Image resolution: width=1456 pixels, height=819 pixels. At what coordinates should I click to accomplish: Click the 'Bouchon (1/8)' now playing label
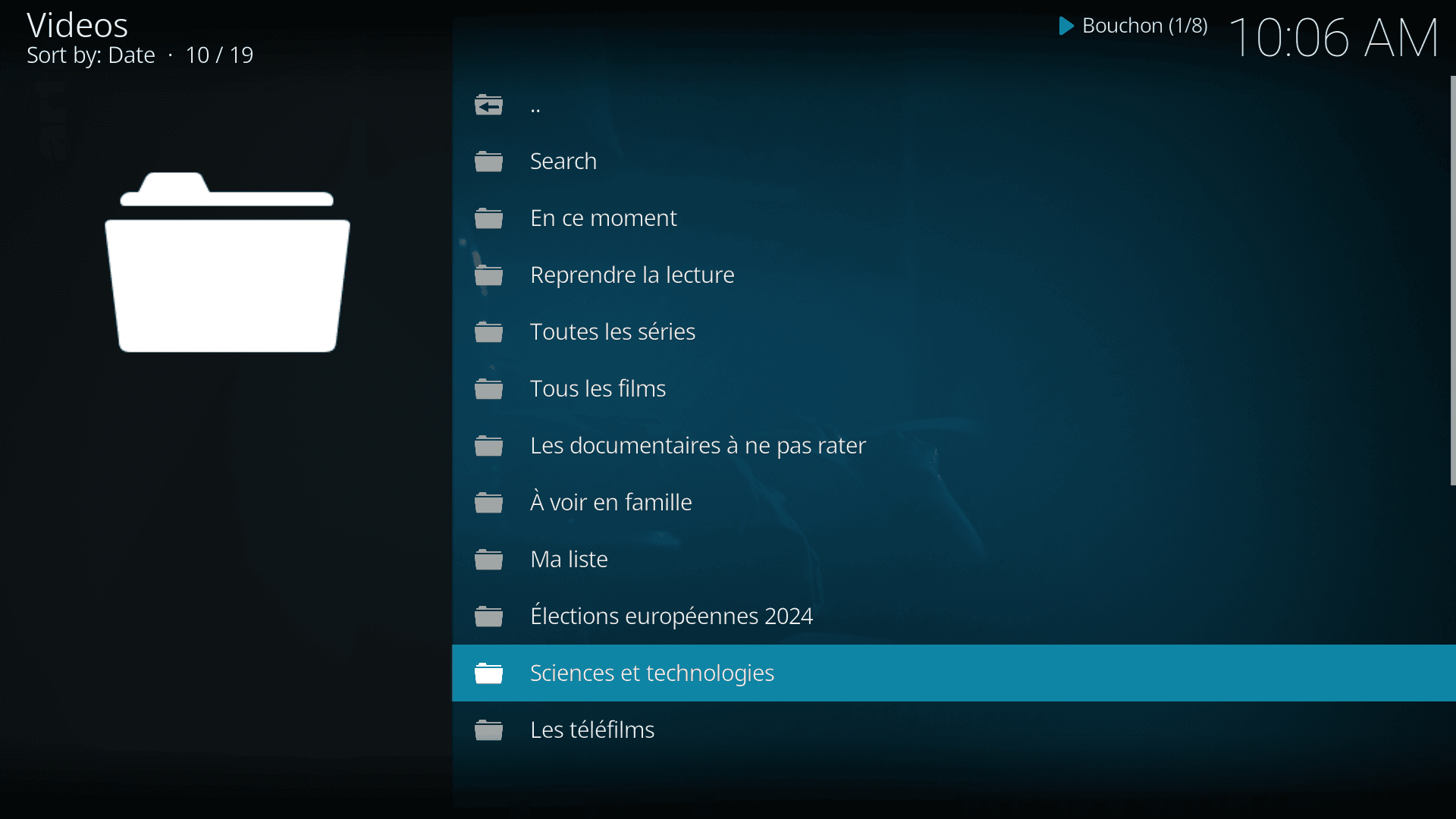pyautogui.click(x=1144, y=26)
